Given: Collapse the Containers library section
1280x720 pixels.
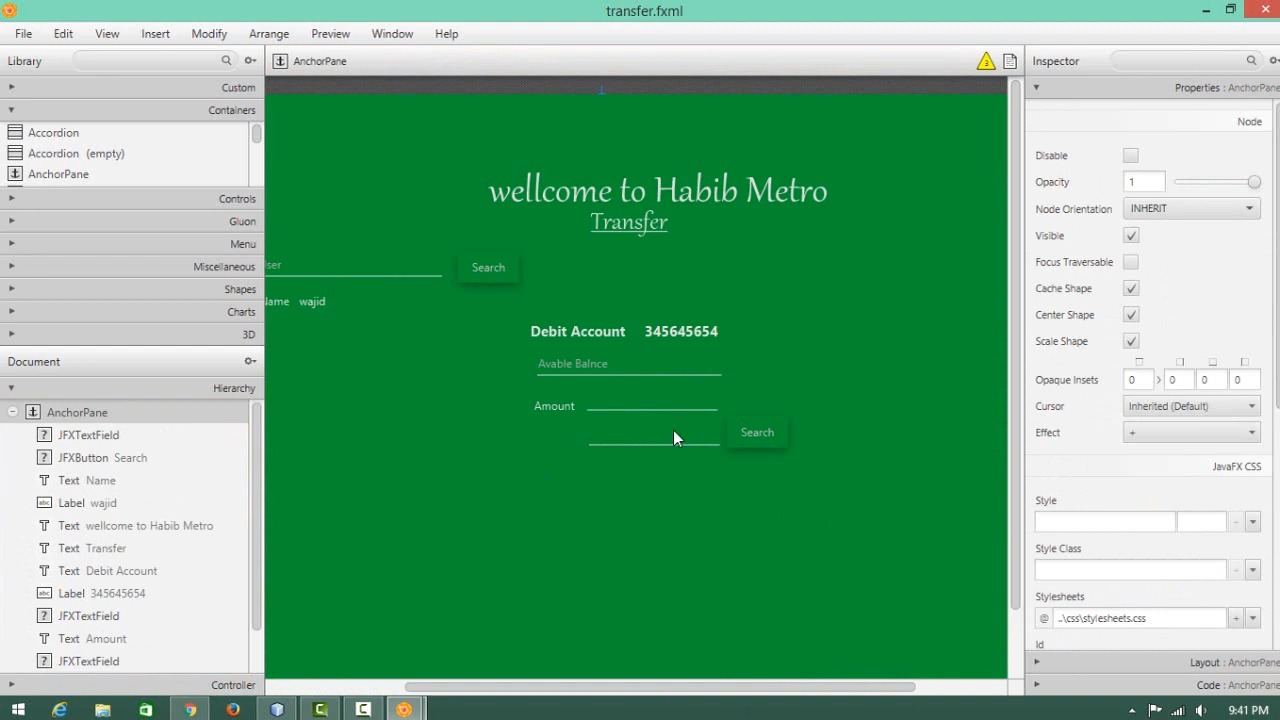Looking at the screenshot, I should [132, 110].
